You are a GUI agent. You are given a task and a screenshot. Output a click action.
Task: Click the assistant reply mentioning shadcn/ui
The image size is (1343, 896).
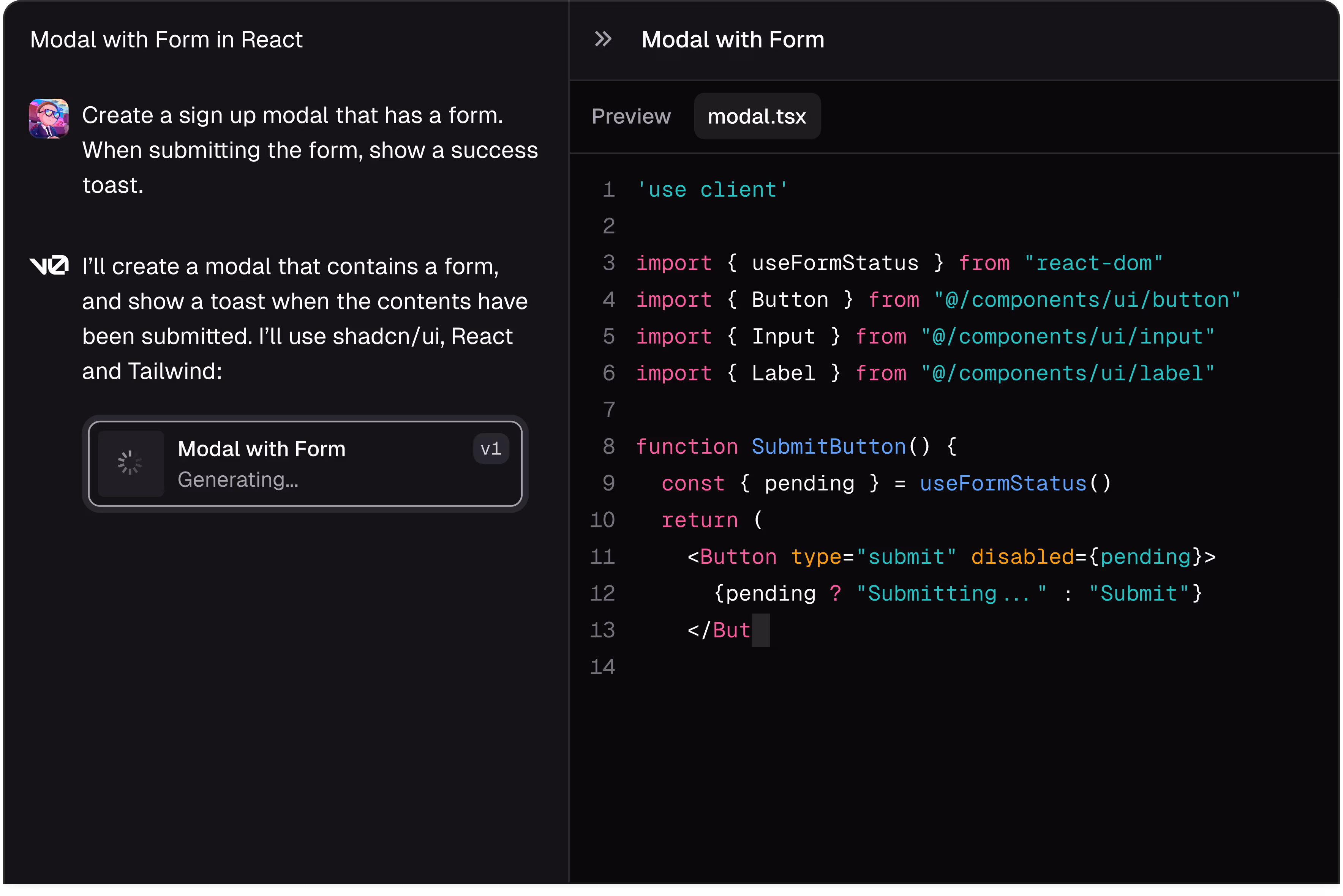[305, 319]
